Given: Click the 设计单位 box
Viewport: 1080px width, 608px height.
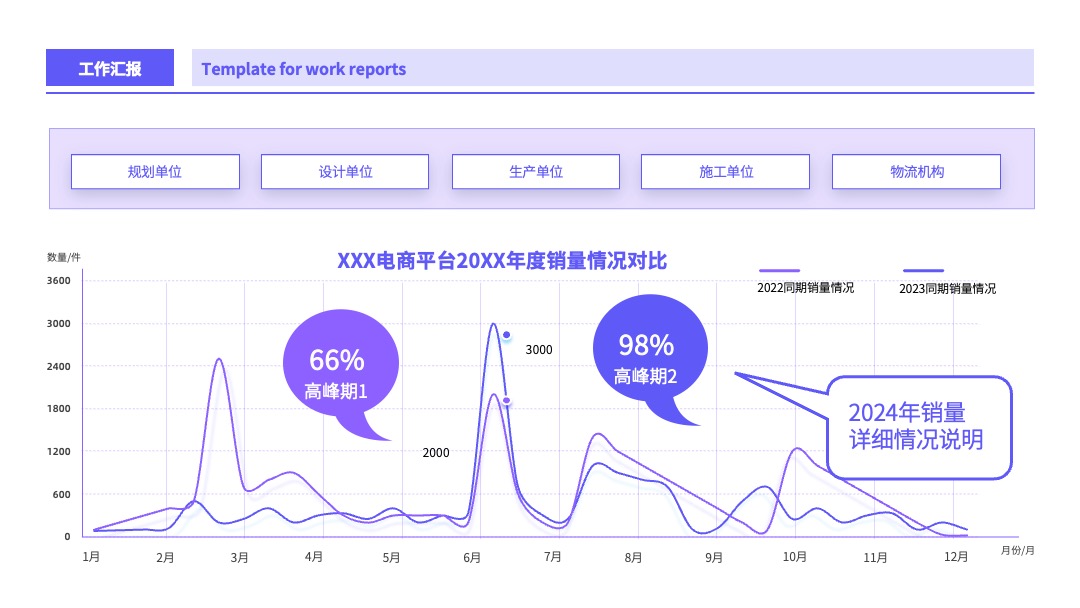Looking at the screenshot, I should (x=345, y=171).
